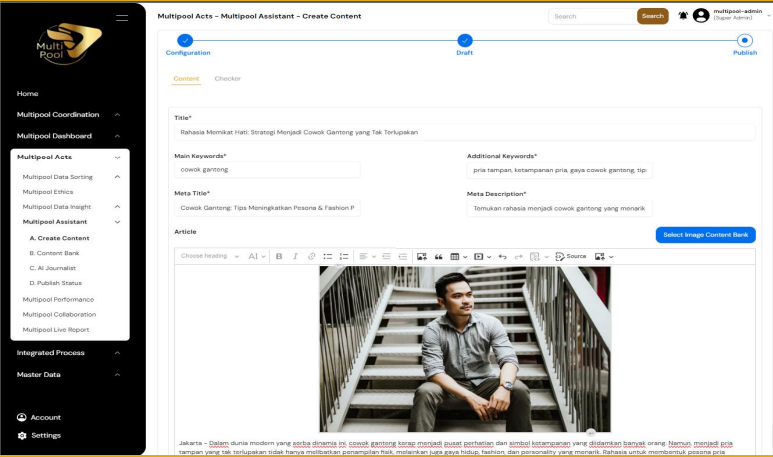
Task: Insert a table in the article
Action: [455, 256]
